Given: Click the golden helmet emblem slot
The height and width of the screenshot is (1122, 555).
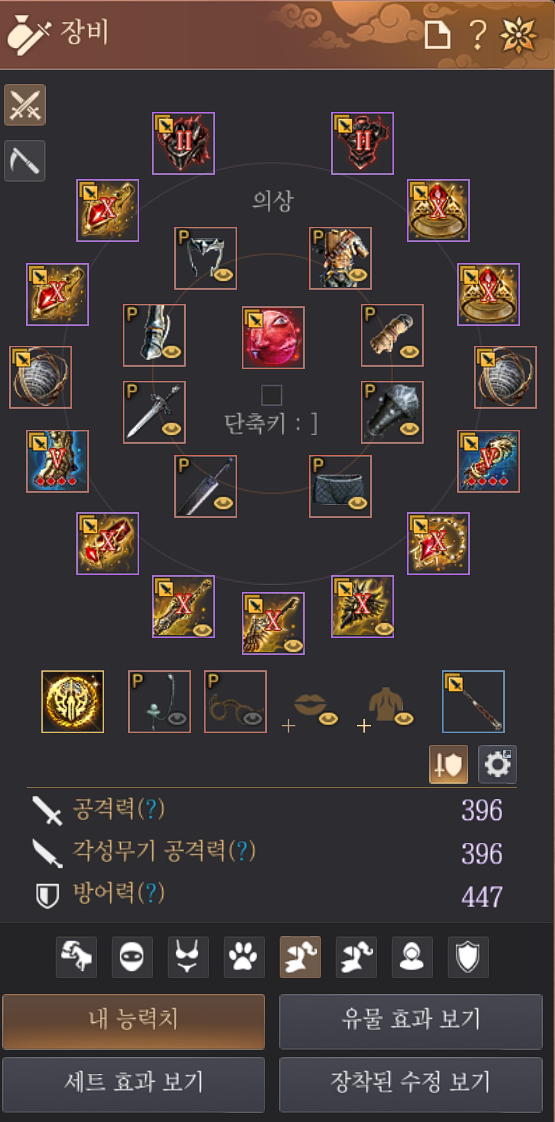Looking at the screenshot, I should coord(72,701).
